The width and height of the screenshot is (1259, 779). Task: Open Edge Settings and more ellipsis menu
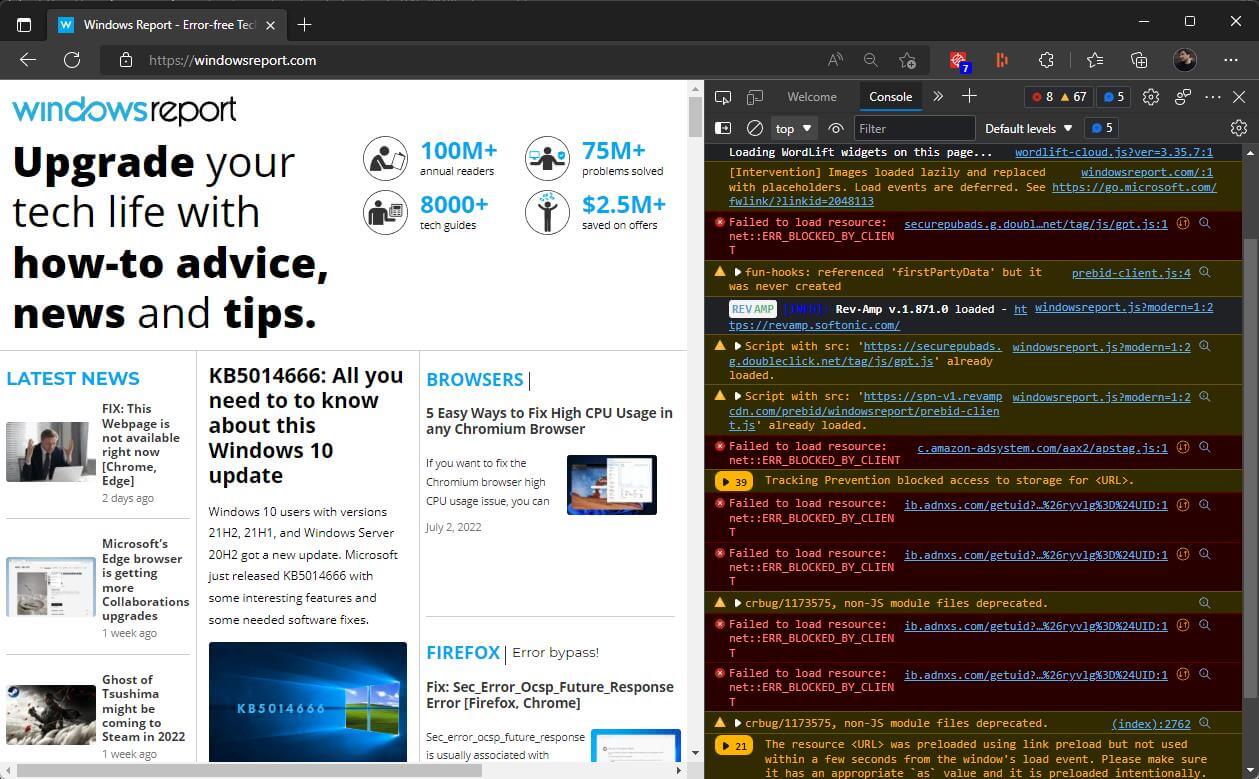(x=1231, y=60)
